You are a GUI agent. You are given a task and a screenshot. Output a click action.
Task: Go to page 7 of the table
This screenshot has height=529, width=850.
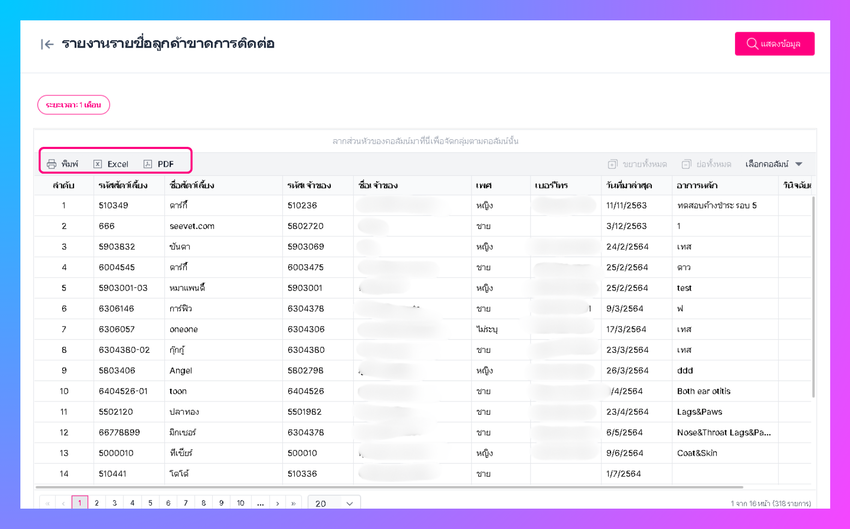point(185,503)
